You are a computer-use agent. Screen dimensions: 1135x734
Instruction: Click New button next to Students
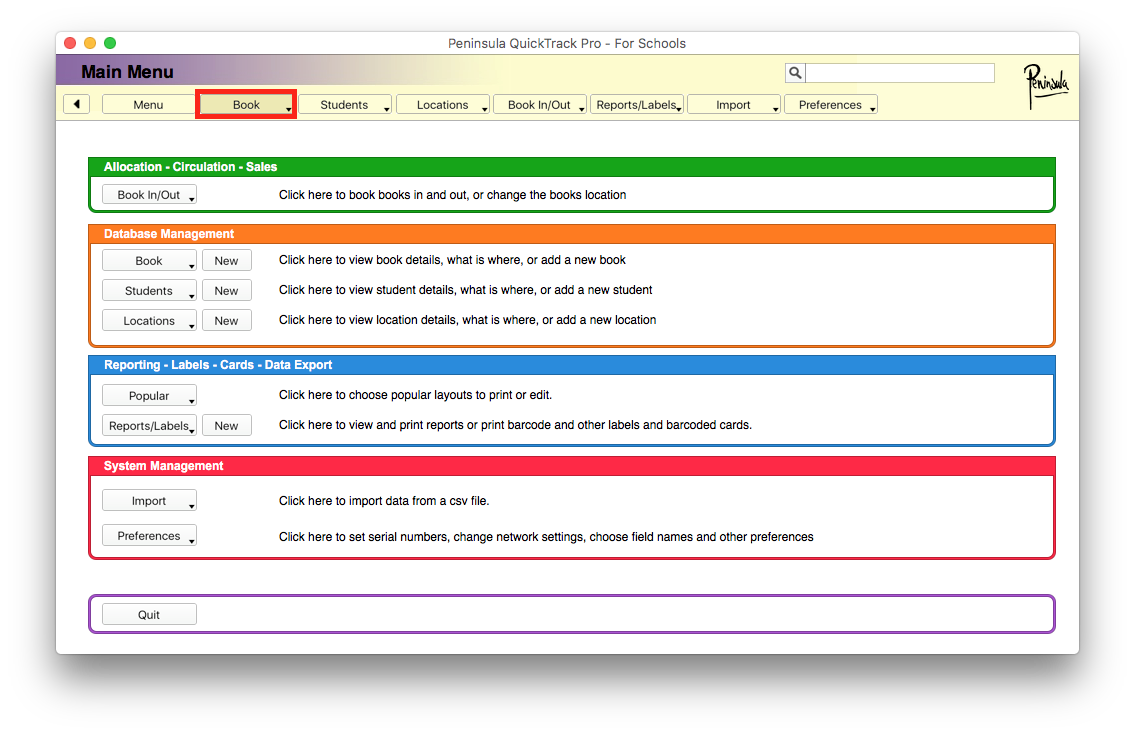coord(227,291)
